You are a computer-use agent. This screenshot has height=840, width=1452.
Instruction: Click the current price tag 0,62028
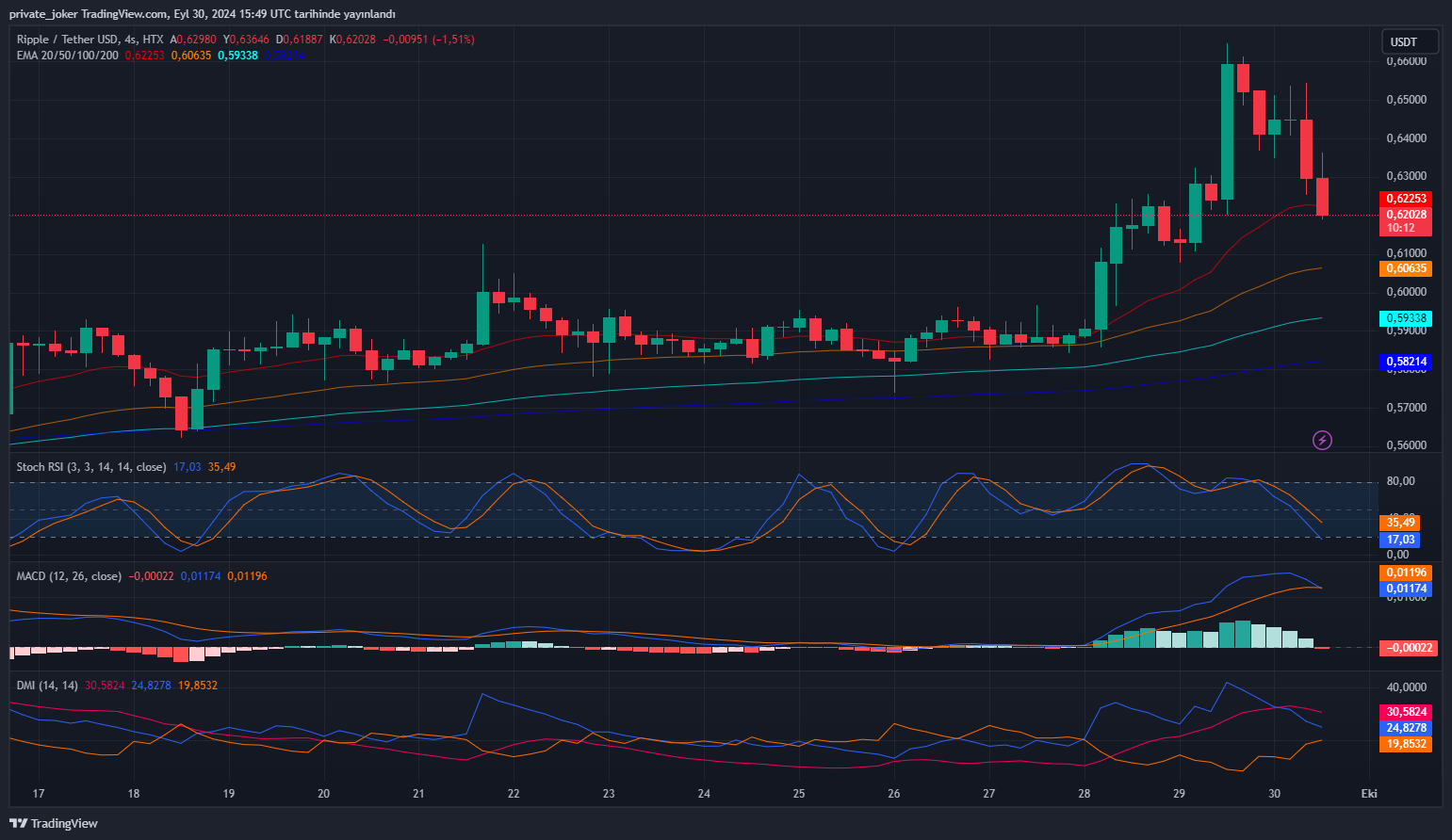point(1406,215)
